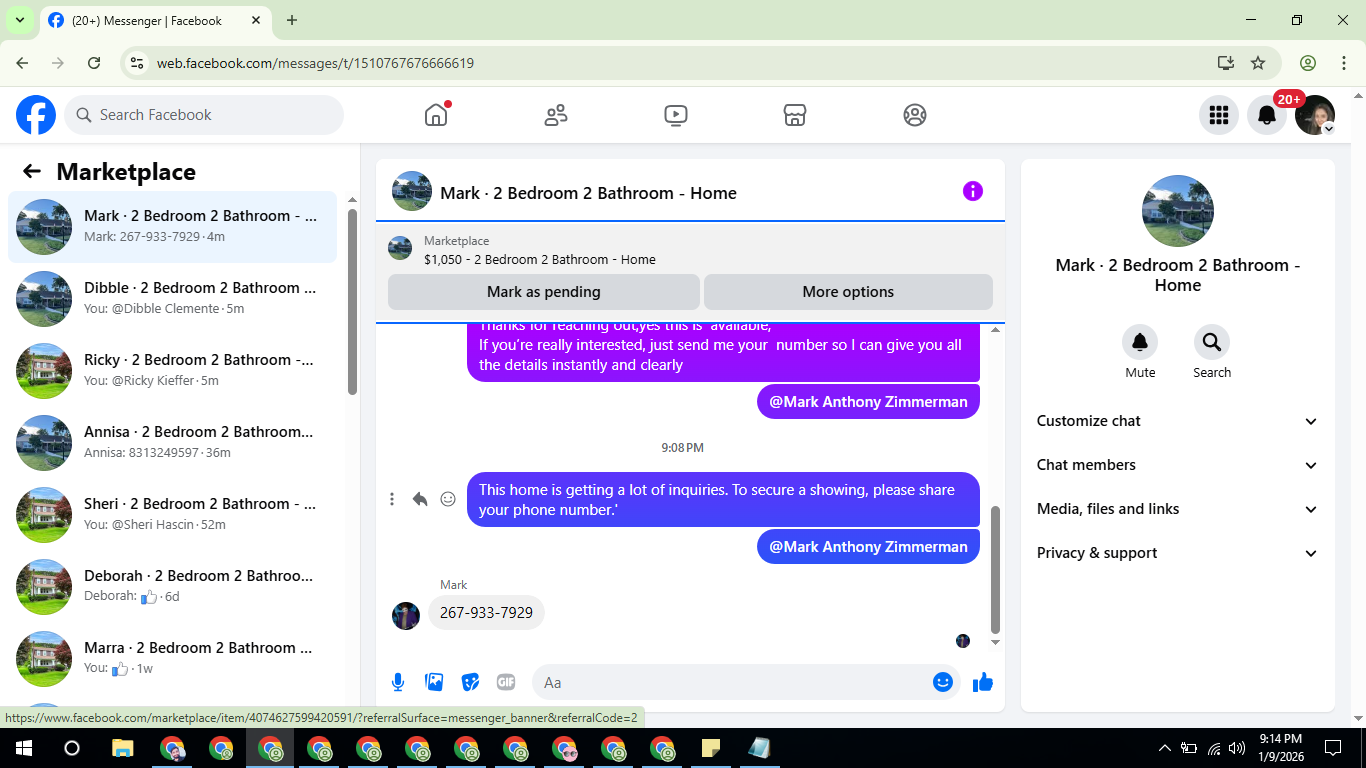Open Chrome tab search dropdown arrow

[x=19, y=20]
